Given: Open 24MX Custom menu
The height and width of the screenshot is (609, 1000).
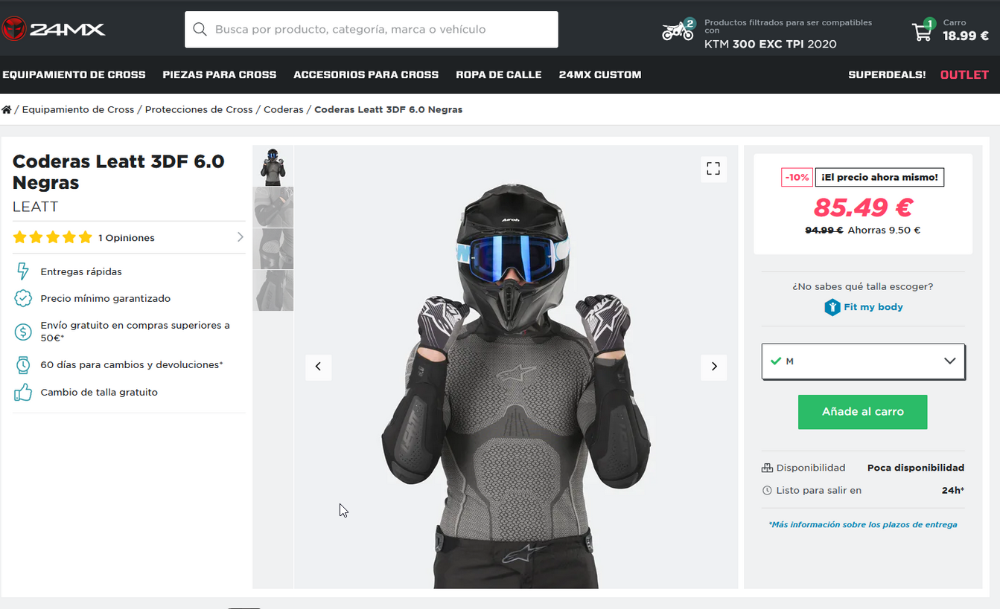Looking at the screenshot, I should pyautogui.click(x=600, y=75).
